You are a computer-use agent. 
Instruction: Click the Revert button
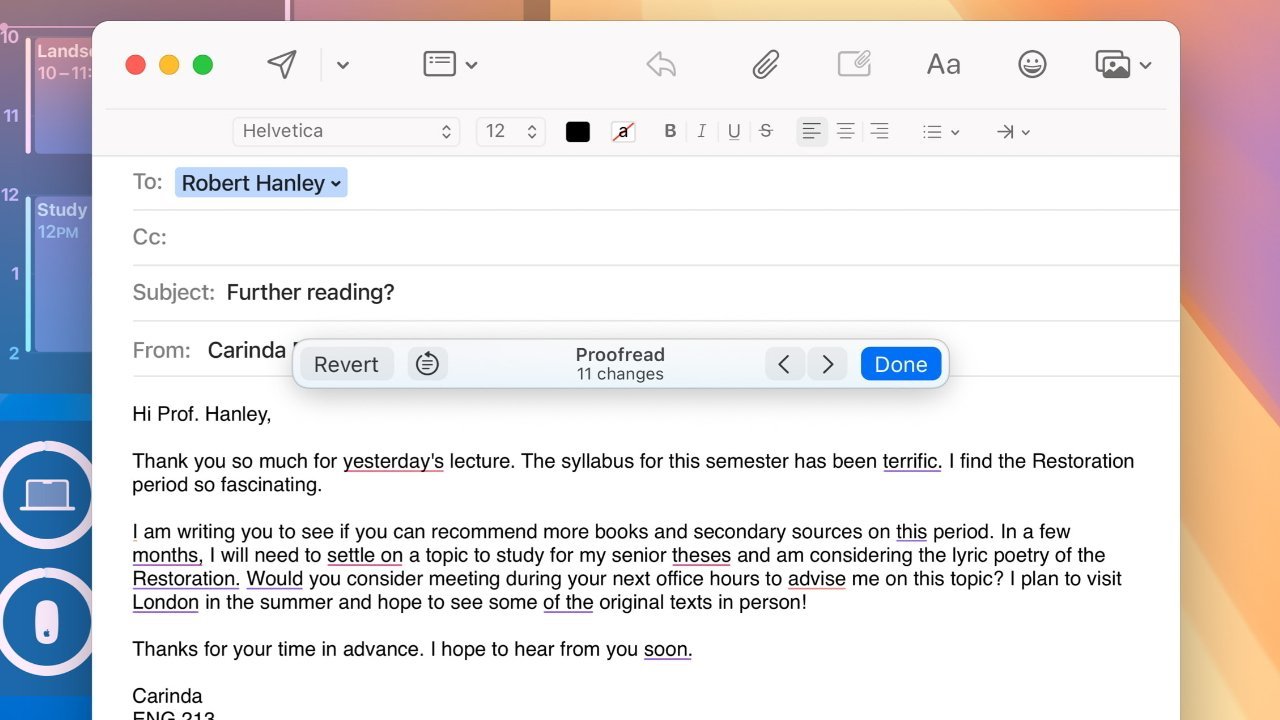pos(346,364)
